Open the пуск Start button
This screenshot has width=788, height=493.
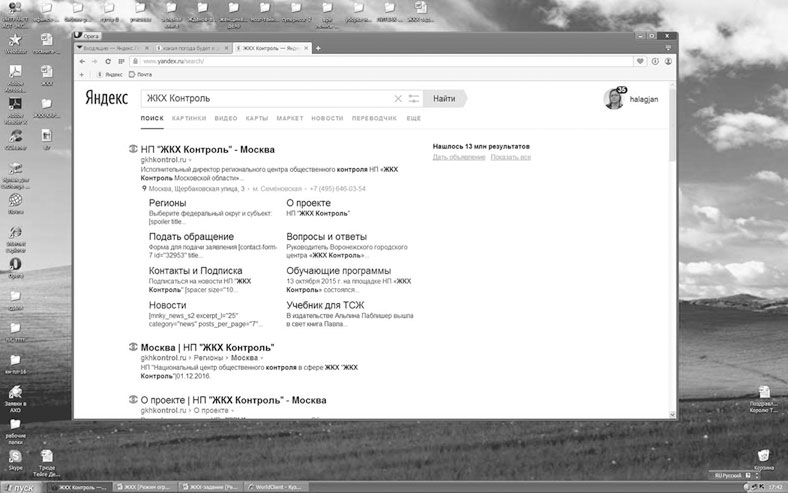coord(22,487)
